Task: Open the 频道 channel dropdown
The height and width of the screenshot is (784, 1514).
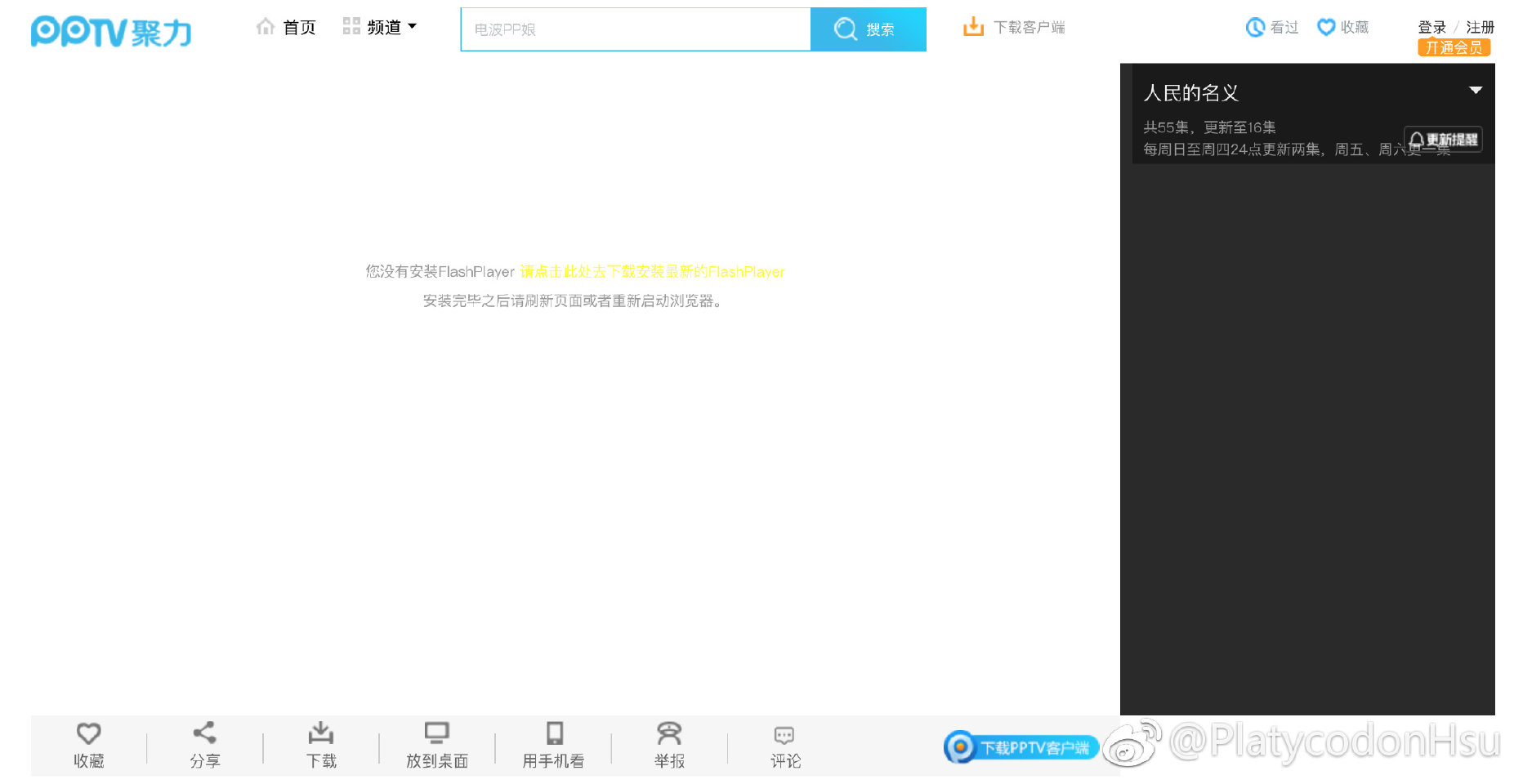Action: pos(381,28)
